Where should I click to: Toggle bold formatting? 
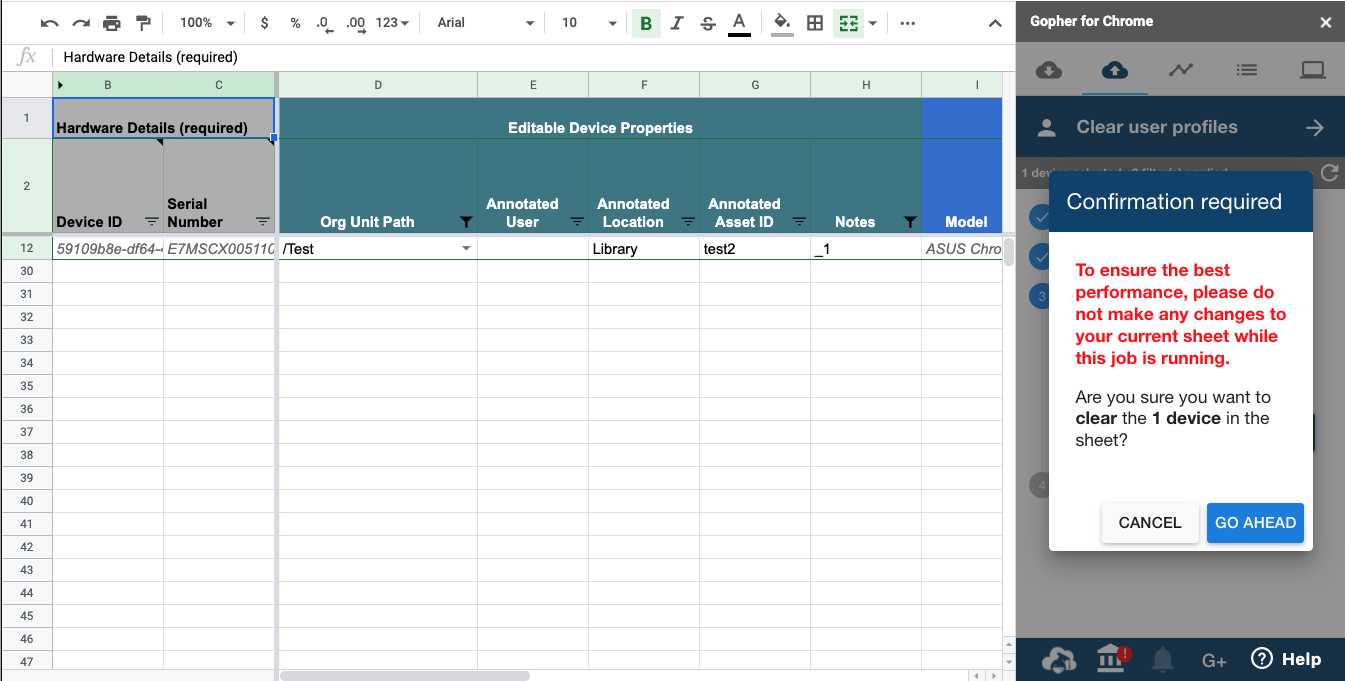(646, 23)
